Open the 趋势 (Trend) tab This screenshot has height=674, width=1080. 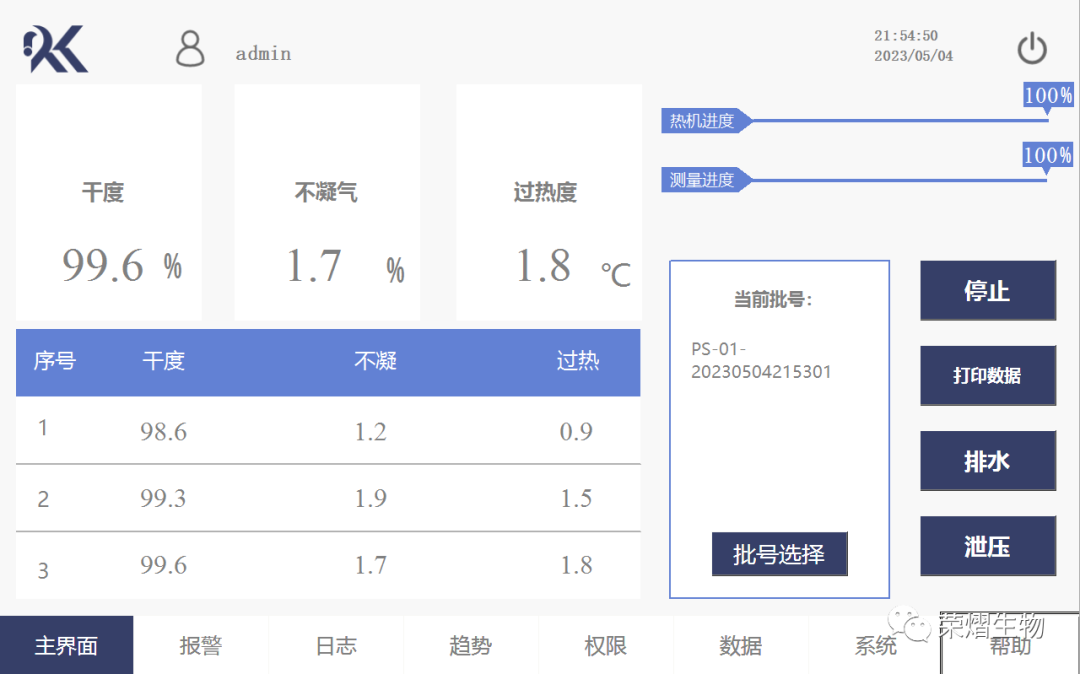coord(471,645)
